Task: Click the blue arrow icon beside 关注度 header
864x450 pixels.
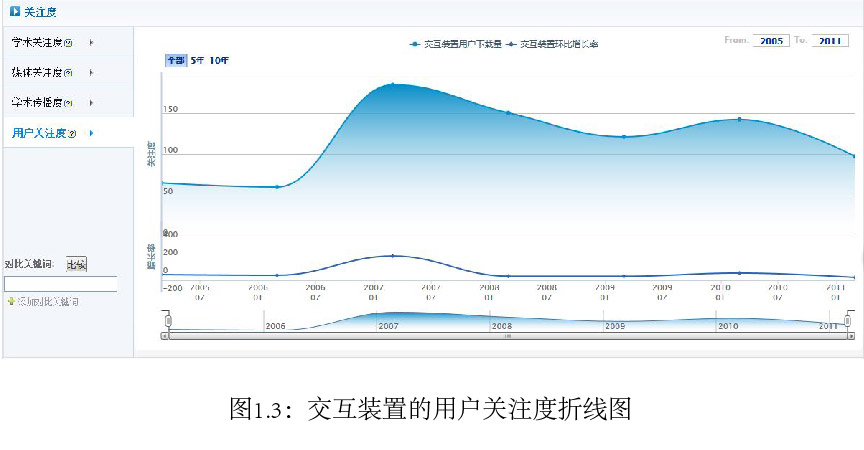Action: coord(15,11)
